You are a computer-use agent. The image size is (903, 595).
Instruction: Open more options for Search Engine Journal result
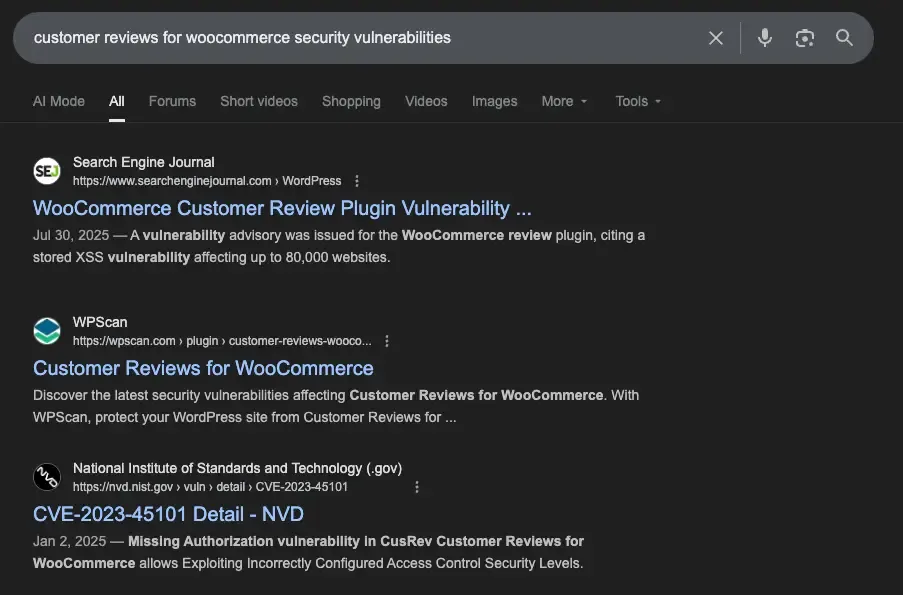point(357,181)
